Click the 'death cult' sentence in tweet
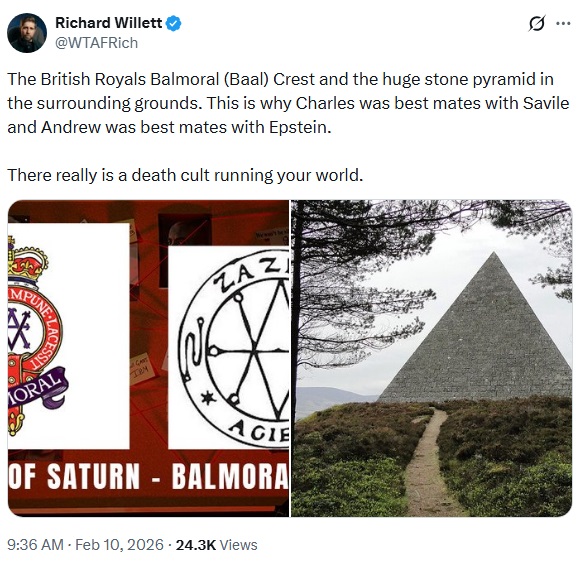The width and height of the screenshot is (586, 561). coord(185,175)
